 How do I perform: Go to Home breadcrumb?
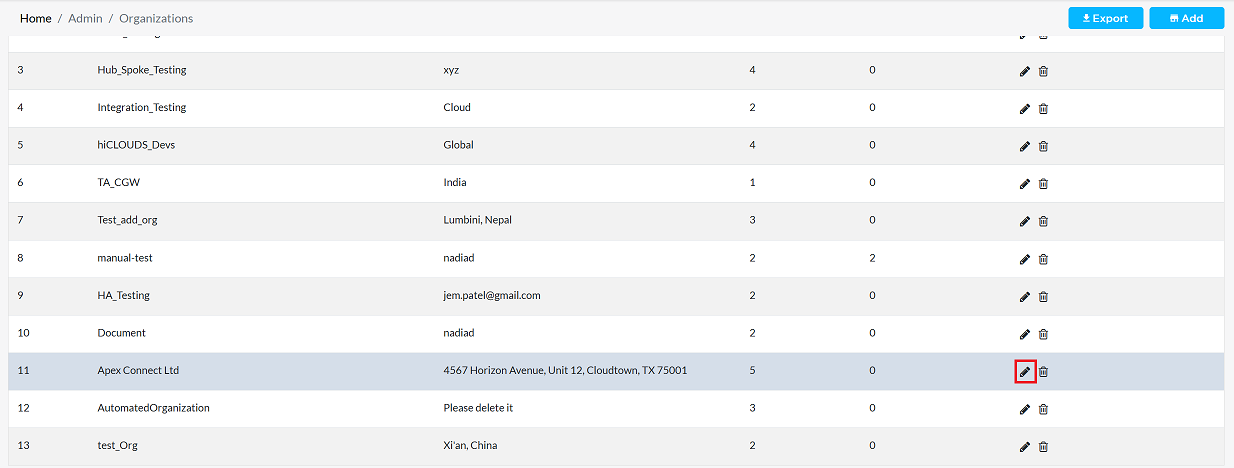tap(36, 18)
